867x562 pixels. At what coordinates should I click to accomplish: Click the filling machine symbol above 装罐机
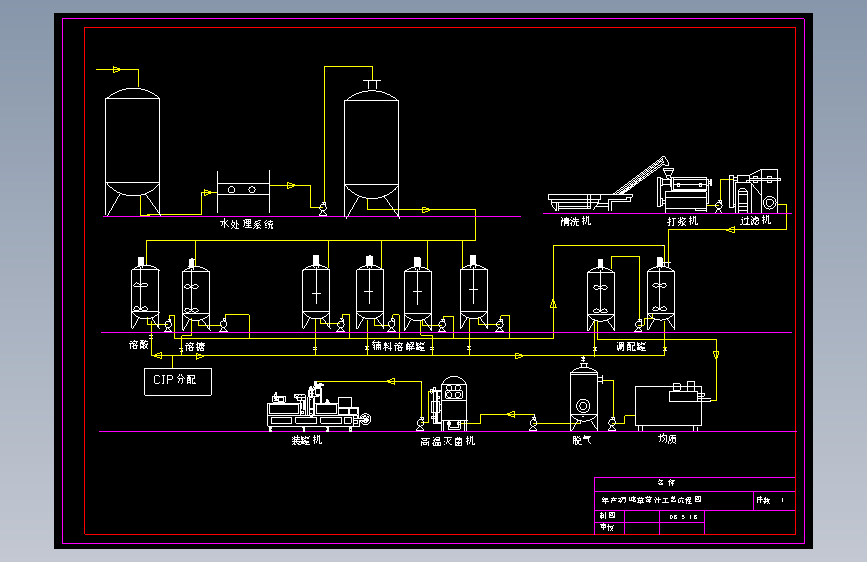[319, 407]
